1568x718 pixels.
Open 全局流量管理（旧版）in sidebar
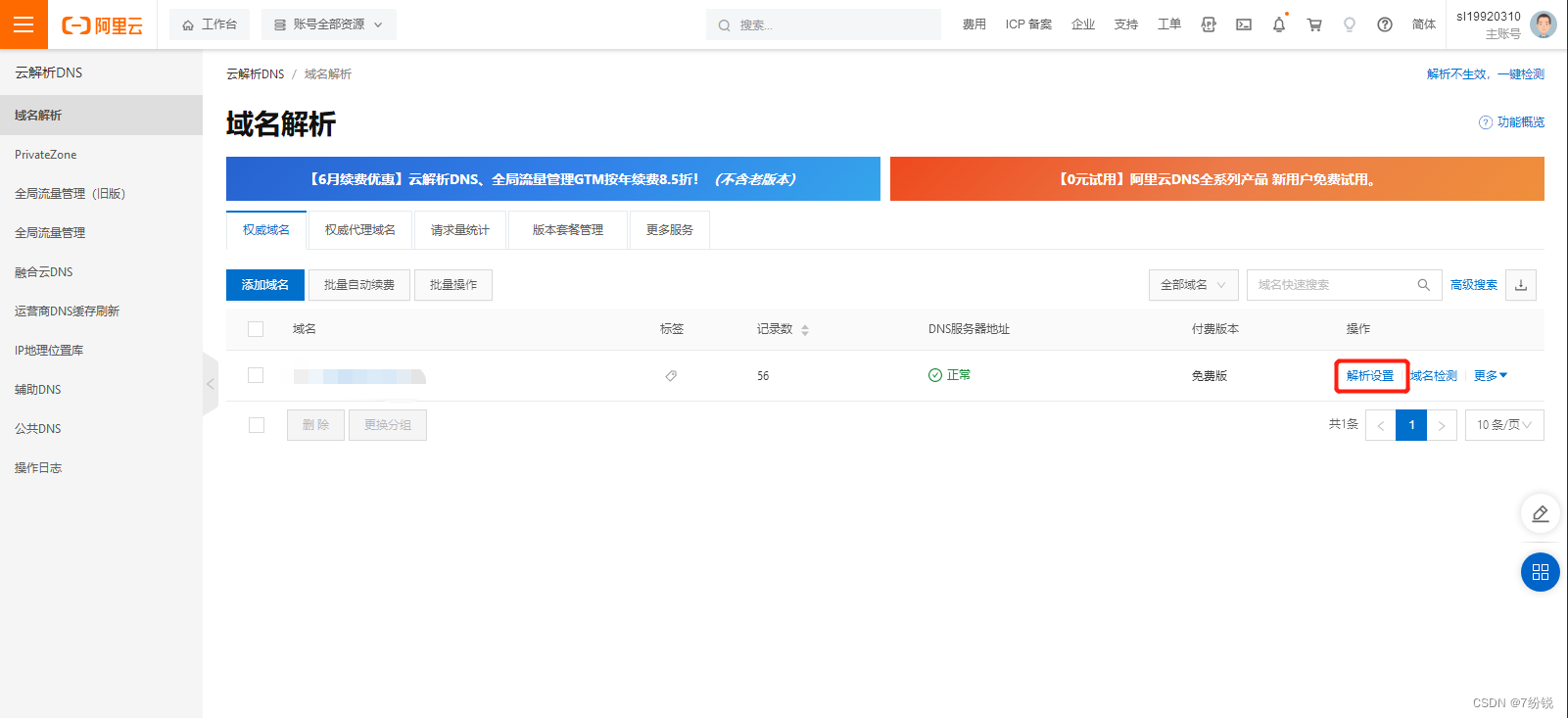pos(101,194)
